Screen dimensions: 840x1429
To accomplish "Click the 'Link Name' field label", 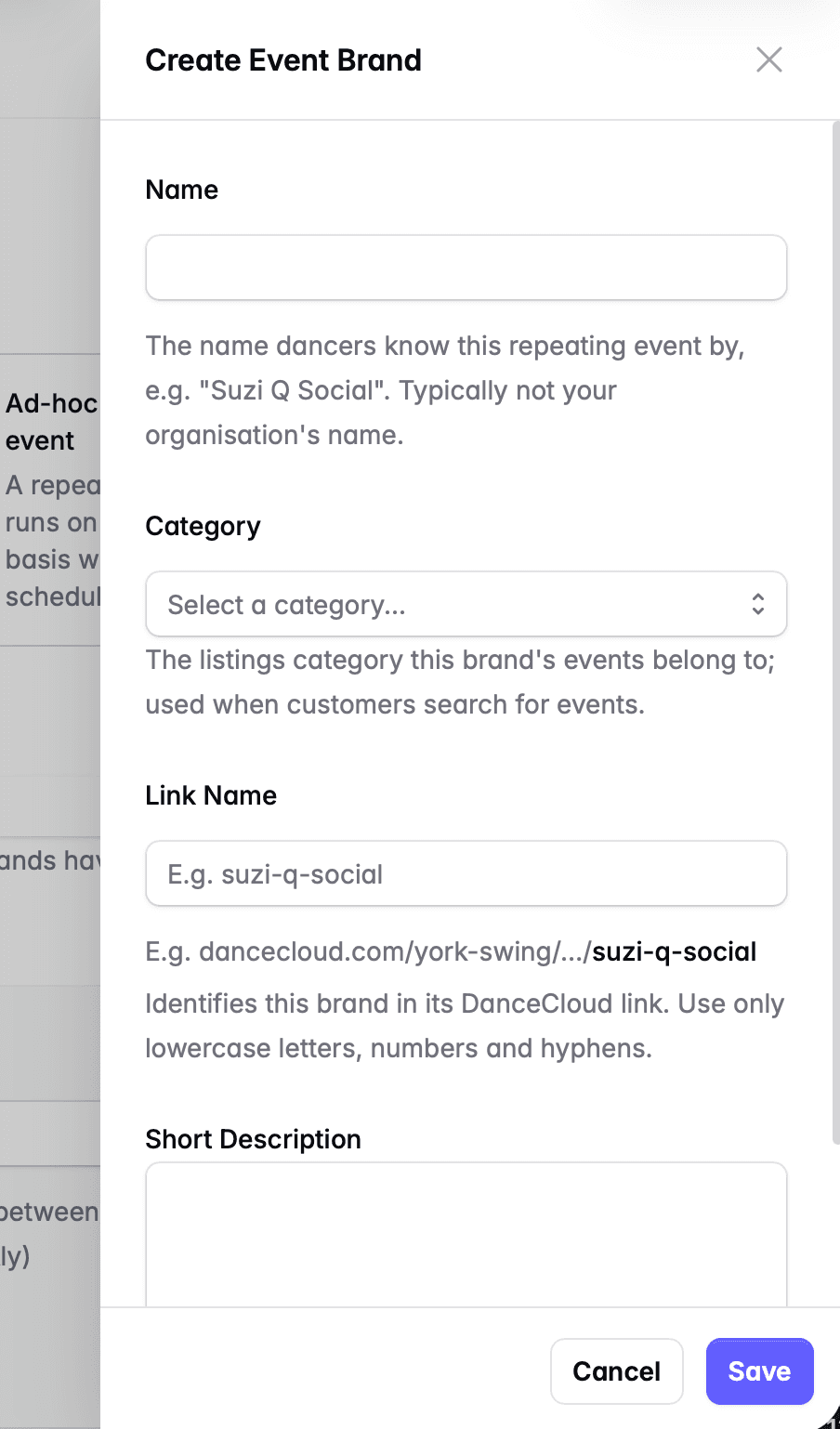I will point(211,795).
